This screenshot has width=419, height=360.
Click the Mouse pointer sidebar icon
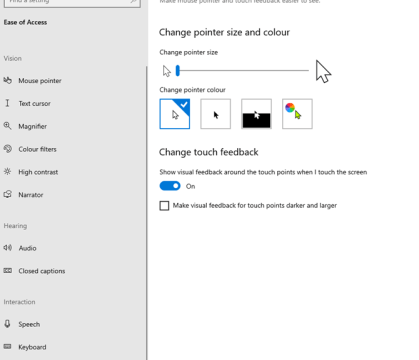click(7, 80)
